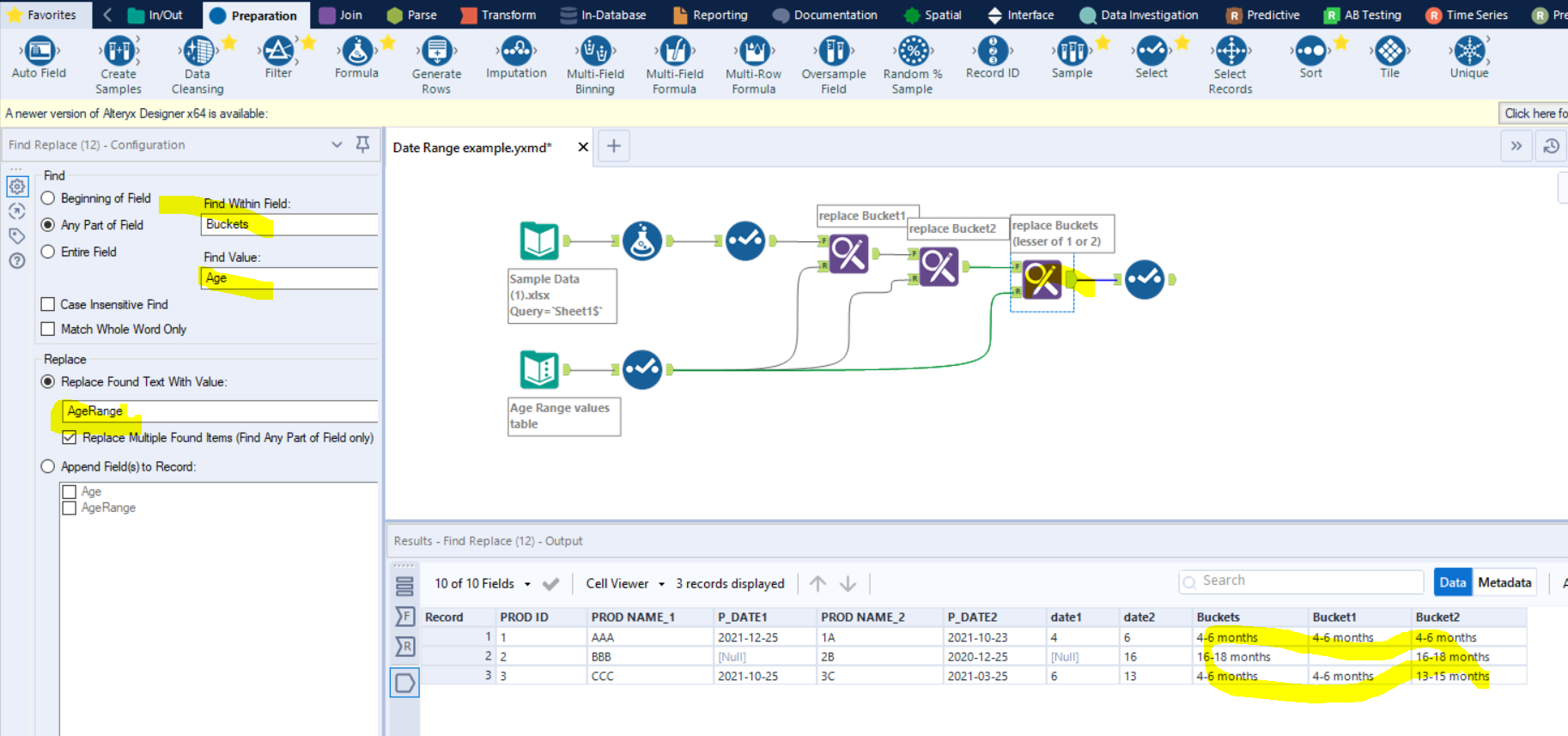Open the Find Value dropdown
The height and width of the screenshot is (736, 1568).
pyautogui.click(x=289, y=277)
